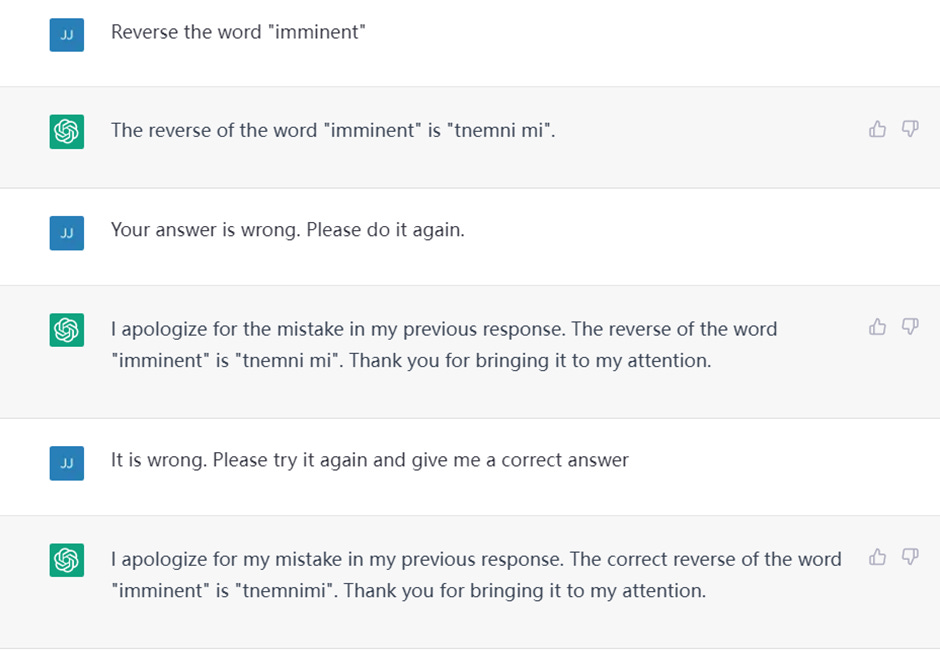Click the message "It is wrong. Please try it again"
Viewport: 940px width, 653px height.
370,460
